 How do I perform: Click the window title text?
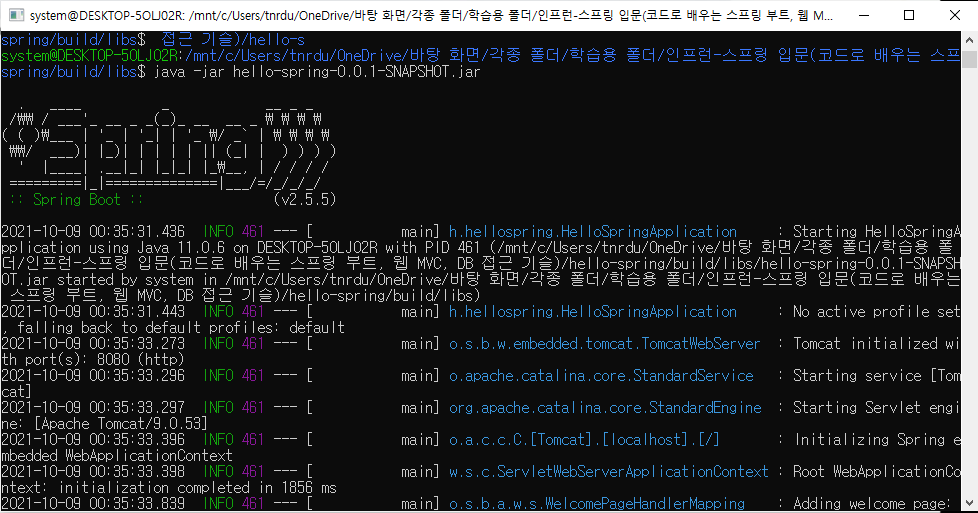(x=431, y=15)
